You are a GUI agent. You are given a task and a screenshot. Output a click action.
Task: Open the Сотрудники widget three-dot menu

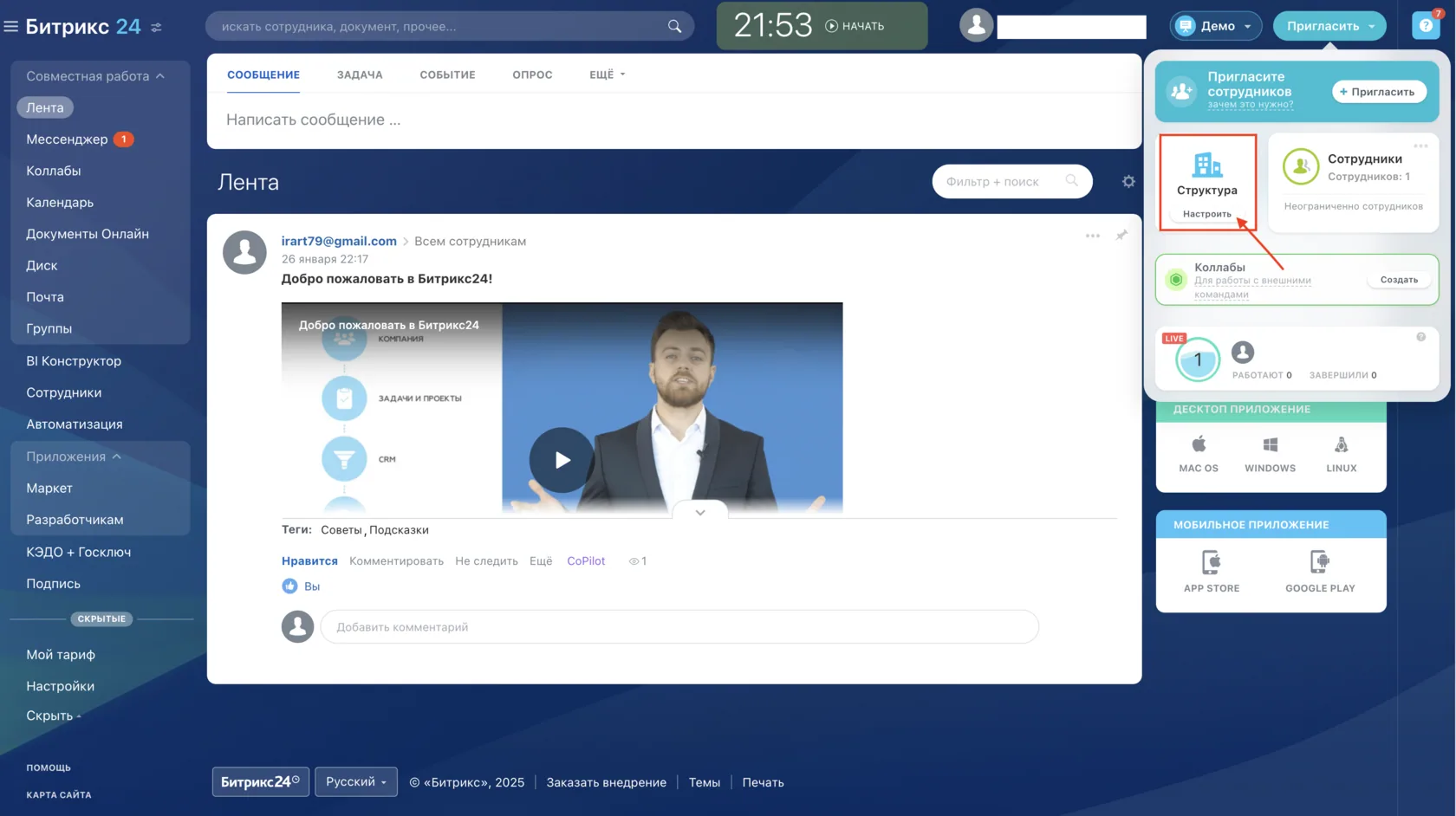point(1420,146)
